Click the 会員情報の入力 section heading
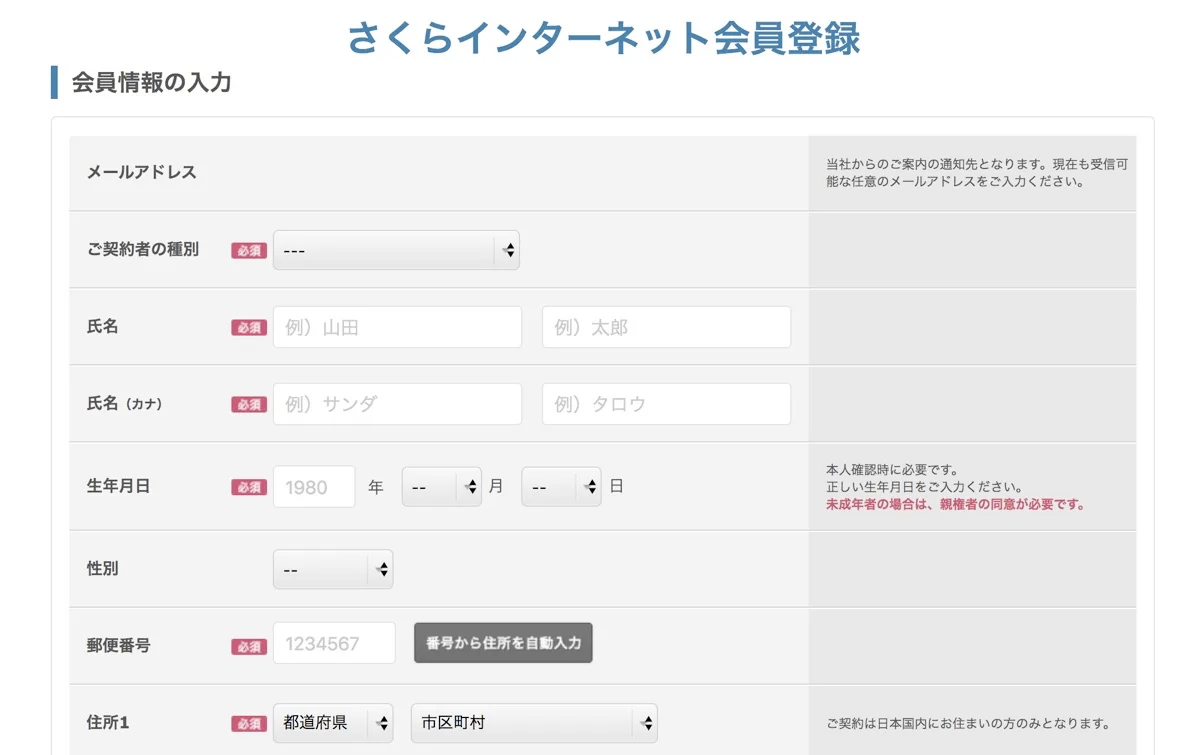Image resolution: width=1200 pixels, height=755 pixels. (x=151, y=83)
